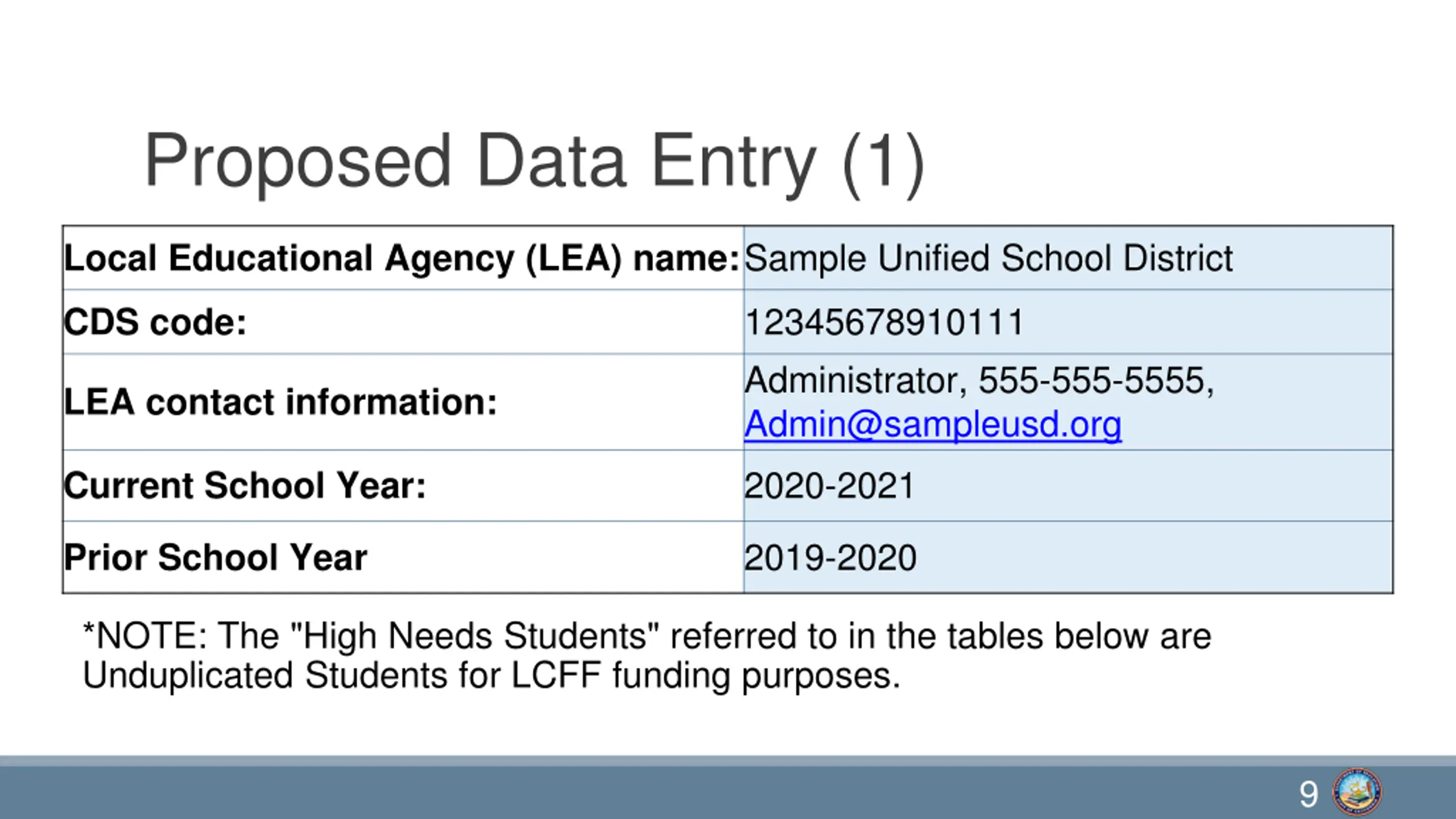Click the word "Administrator" in contact cell
1456x819 pixels.
(x=852, y=380)
